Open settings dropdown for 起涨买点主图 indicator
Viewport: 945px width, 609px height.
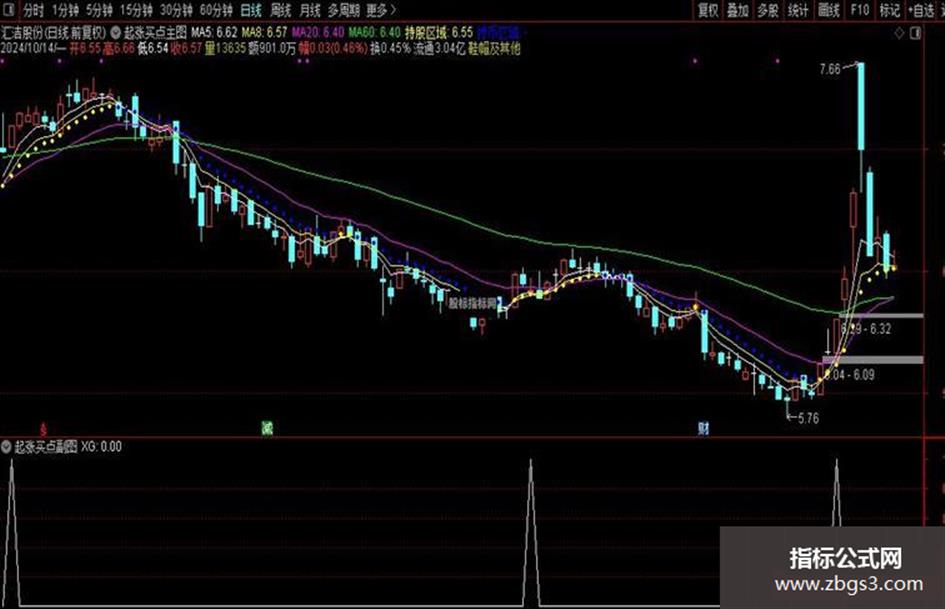(x=116, y=32)
